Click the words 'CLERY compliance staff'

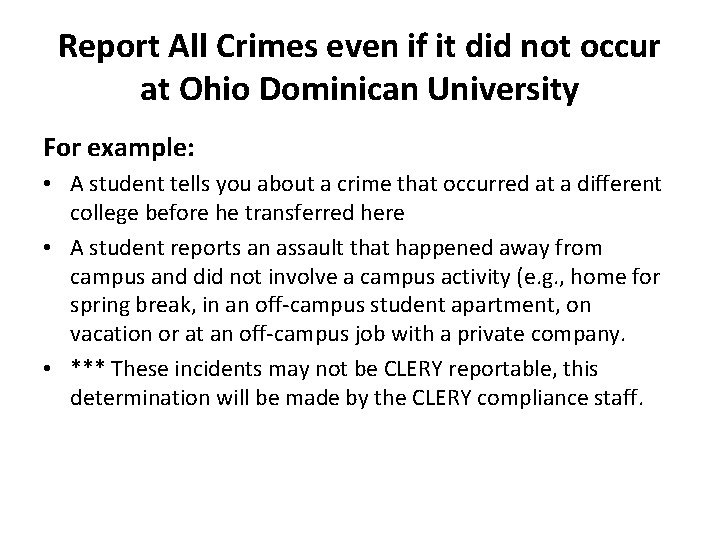pos(527,398)
